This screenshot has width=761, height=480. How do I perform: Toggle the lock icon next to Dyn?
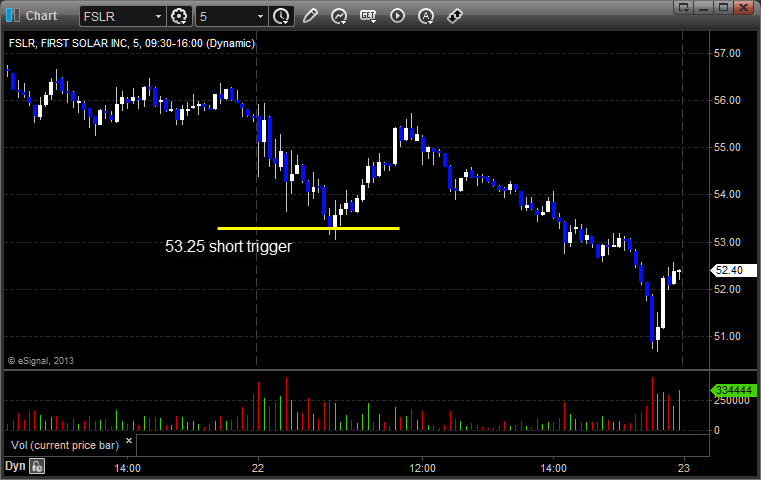pos(37,466)
